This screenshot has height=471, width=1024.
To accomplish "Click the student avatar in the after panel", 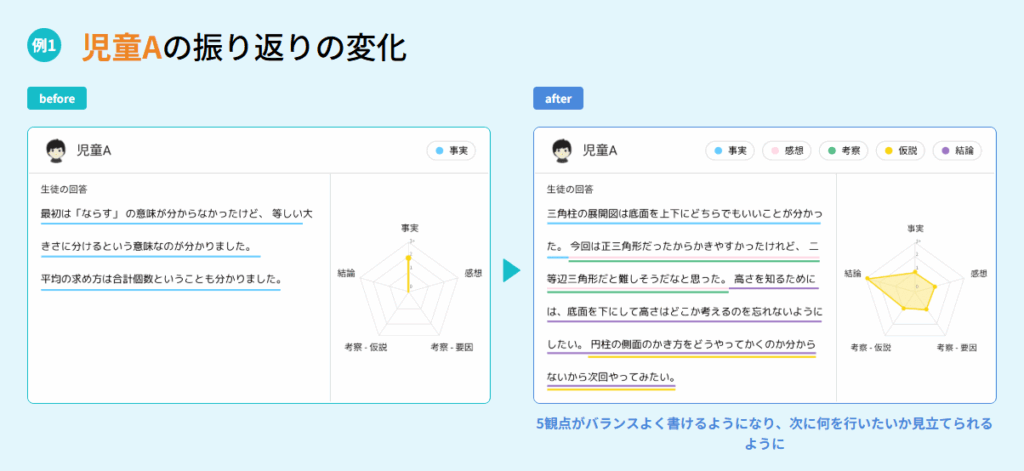I will point(563,151).
